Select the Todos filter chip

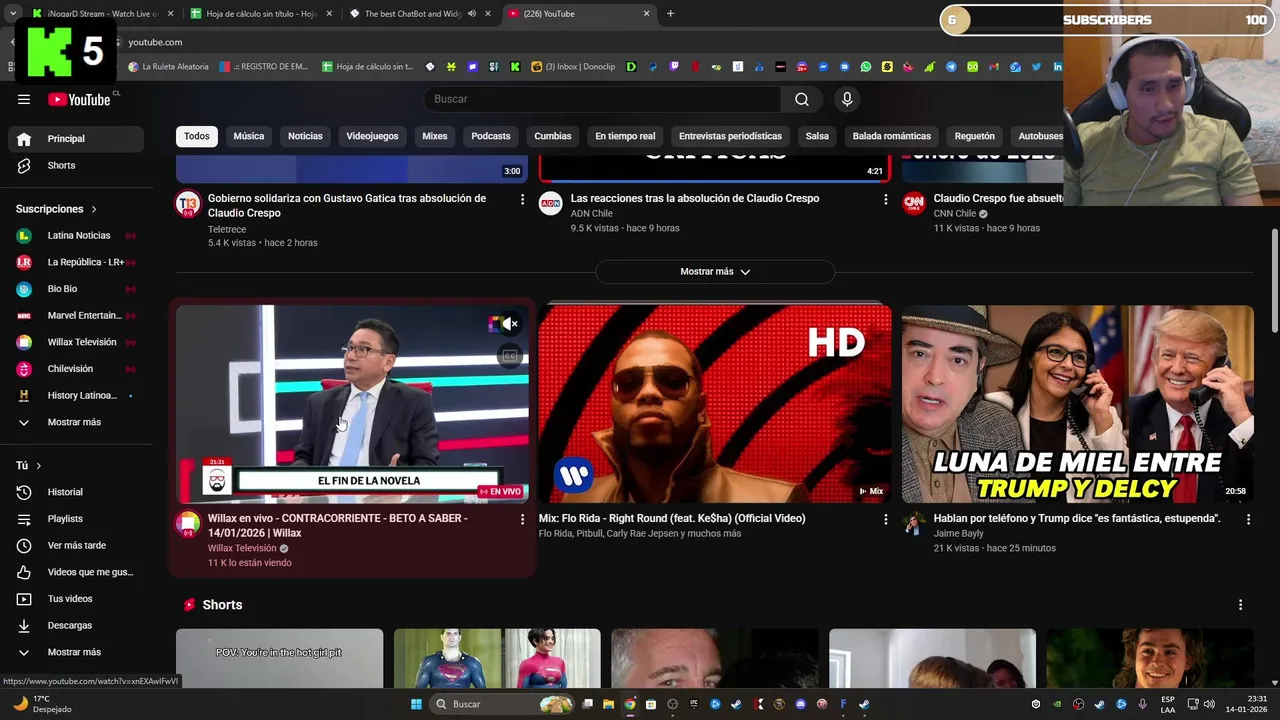point(197,136)
